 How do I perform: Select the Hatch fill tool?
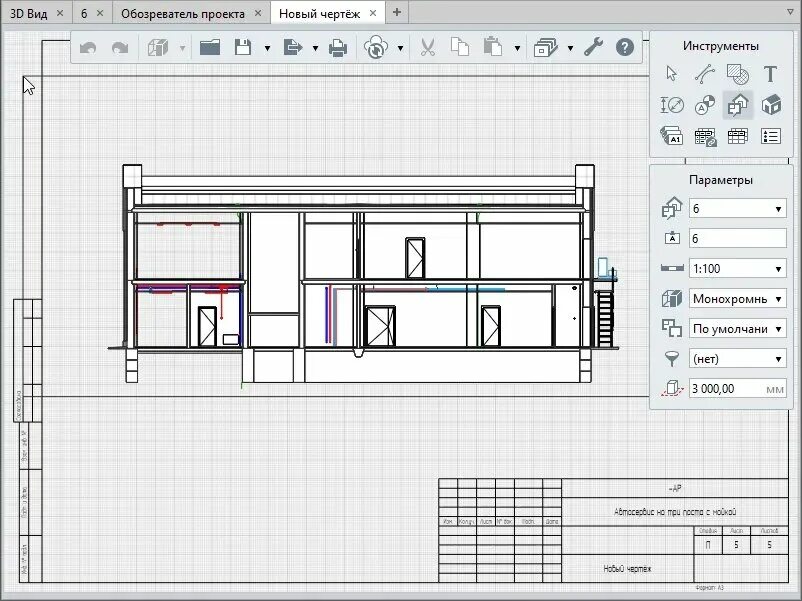coord(738,74)
